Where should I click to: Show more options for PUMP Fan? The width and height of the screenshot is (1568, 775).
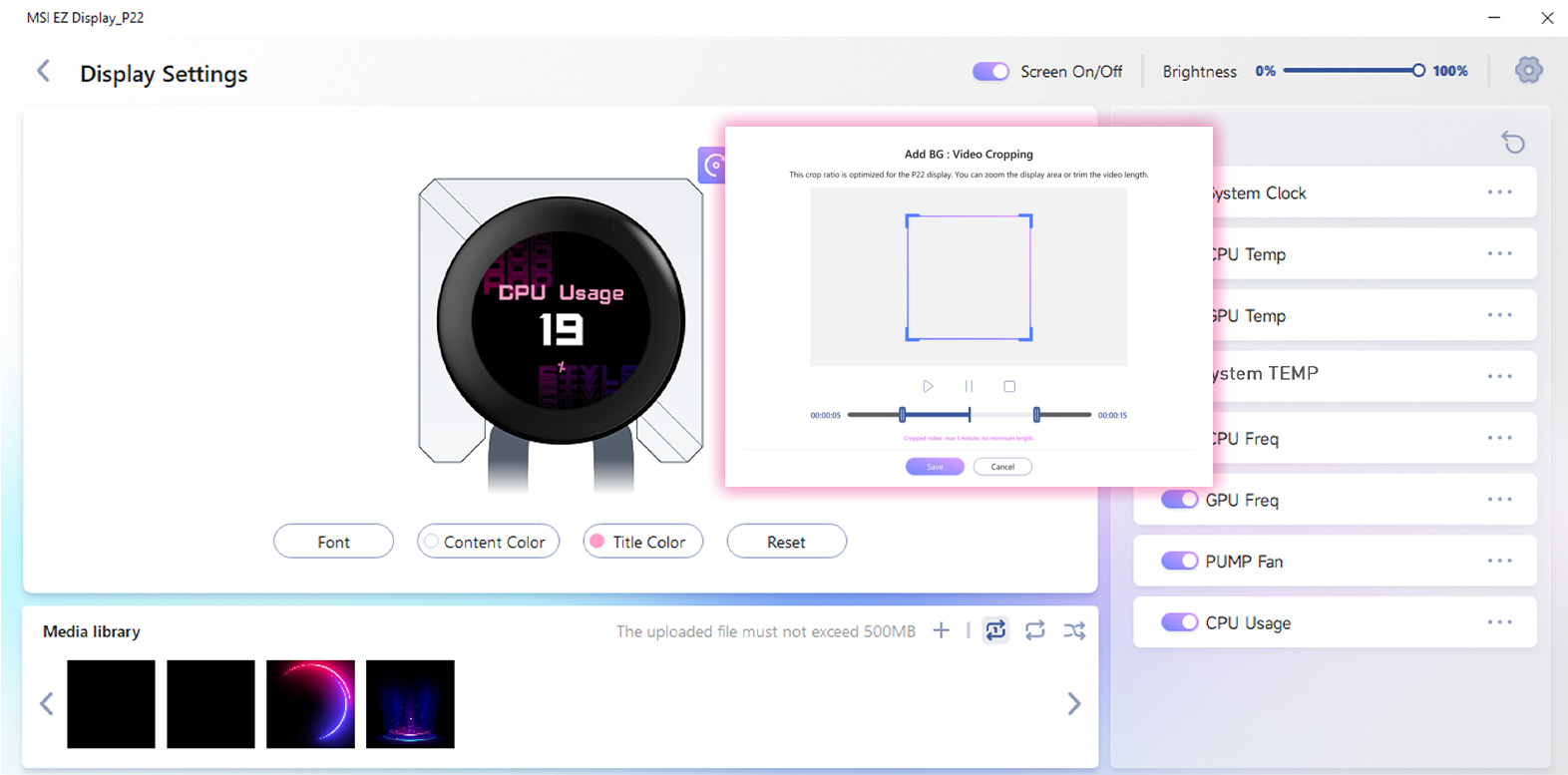pyautogui.click(x=1499, y=561)
